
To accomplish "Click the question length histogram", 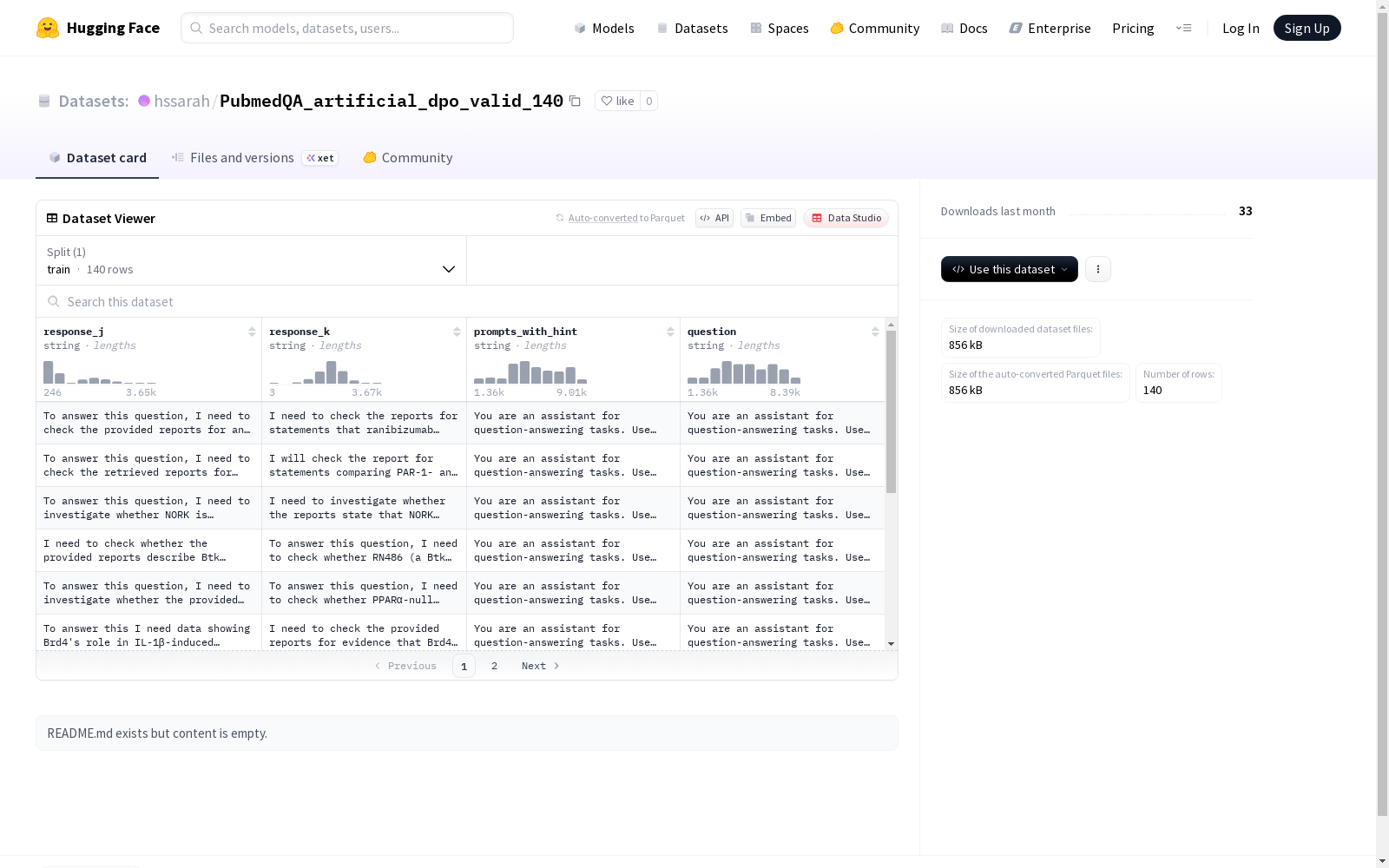I will [744, 372].
